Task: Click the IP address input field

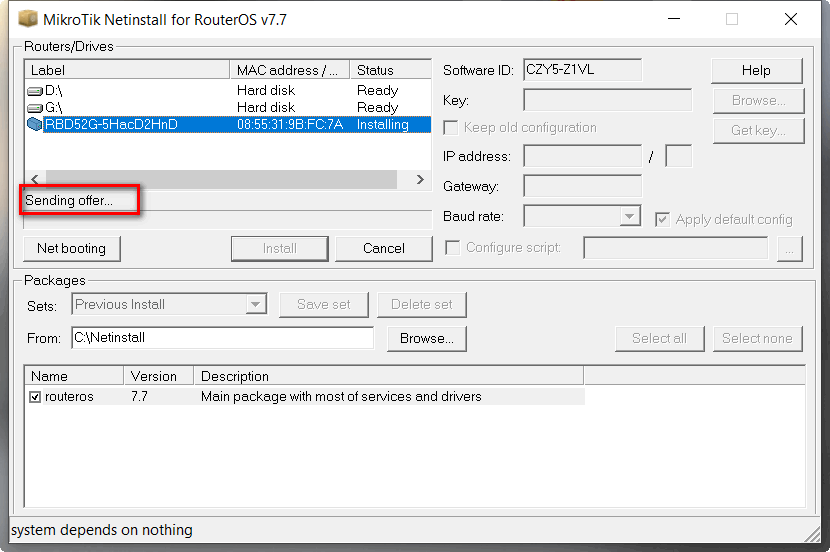Action: click(582, 156)
